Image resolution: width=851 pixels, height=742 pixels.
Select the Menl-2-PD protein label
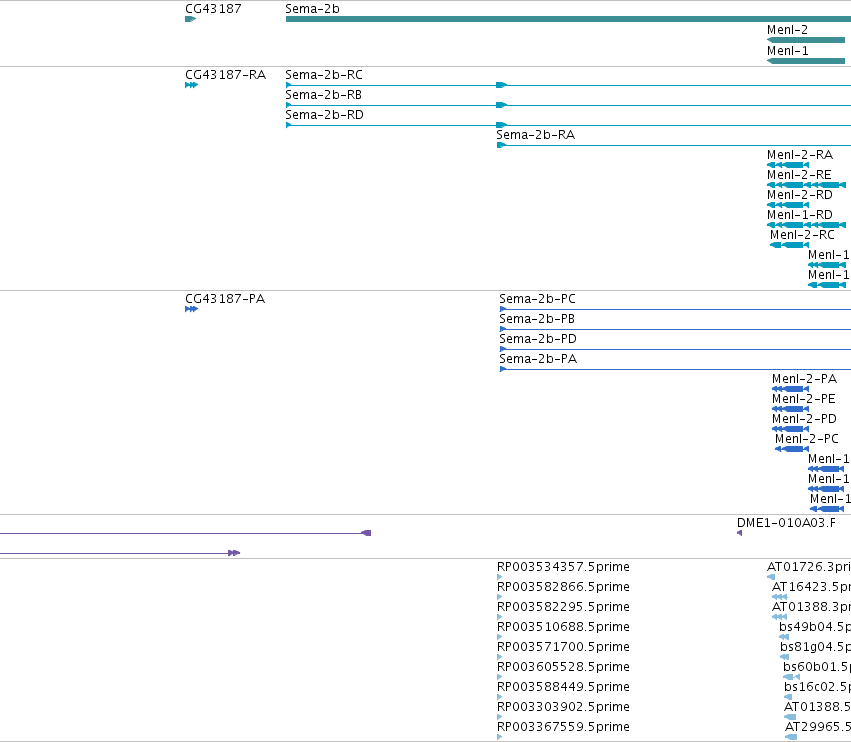click(x=804, y=419)
